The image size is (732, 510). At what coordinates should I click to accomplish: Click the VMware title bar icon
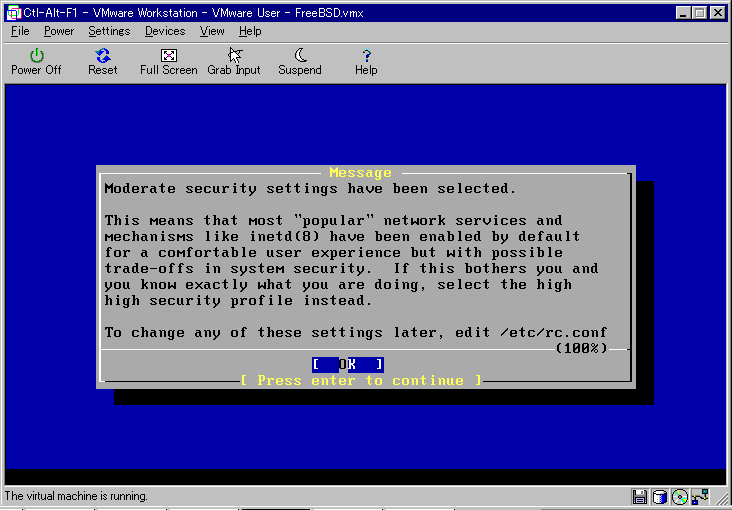(x=13, y=13)
